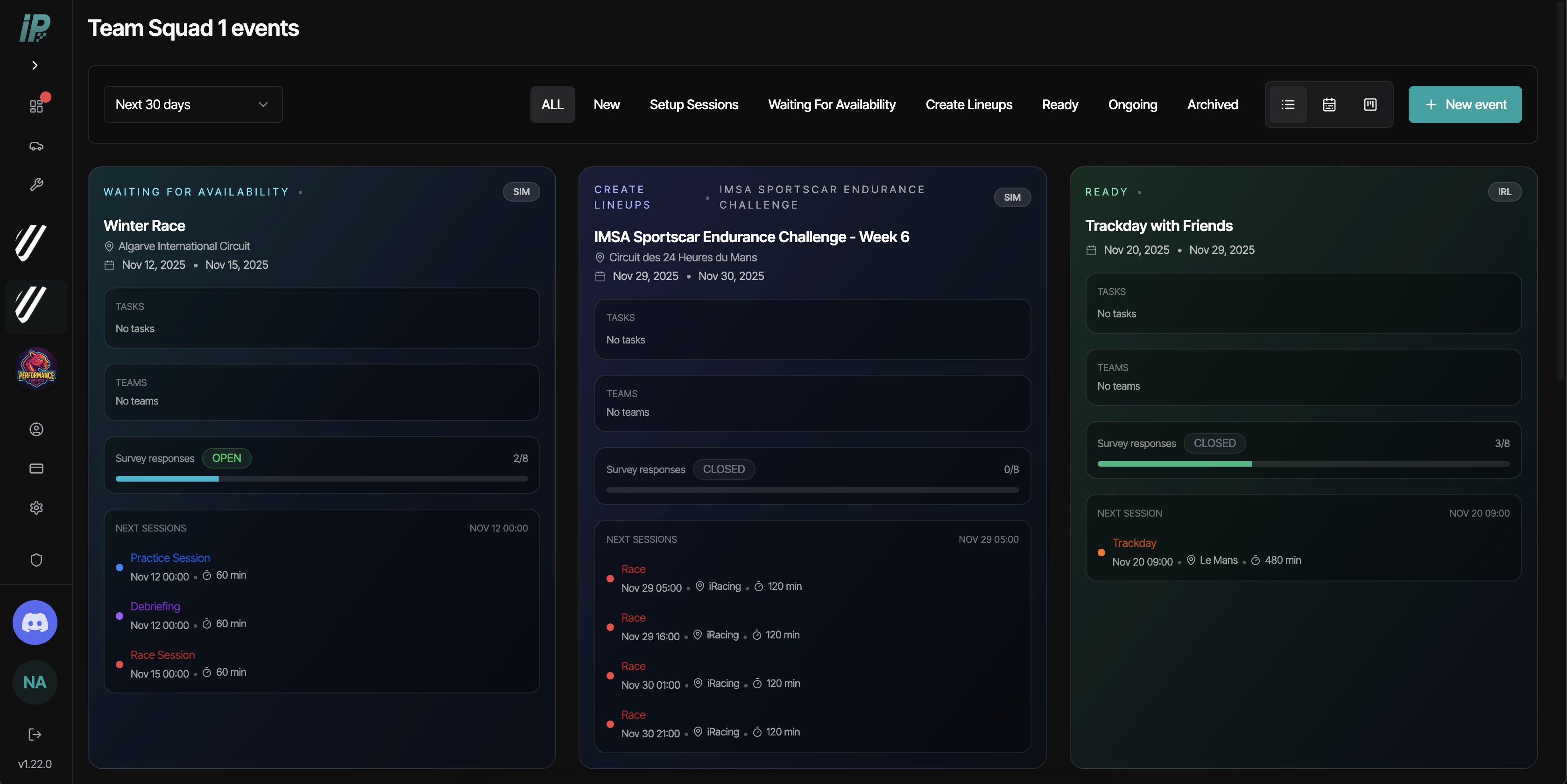
Task: Open the Race session at Nov 29 16:00
Action: [633, 617]
